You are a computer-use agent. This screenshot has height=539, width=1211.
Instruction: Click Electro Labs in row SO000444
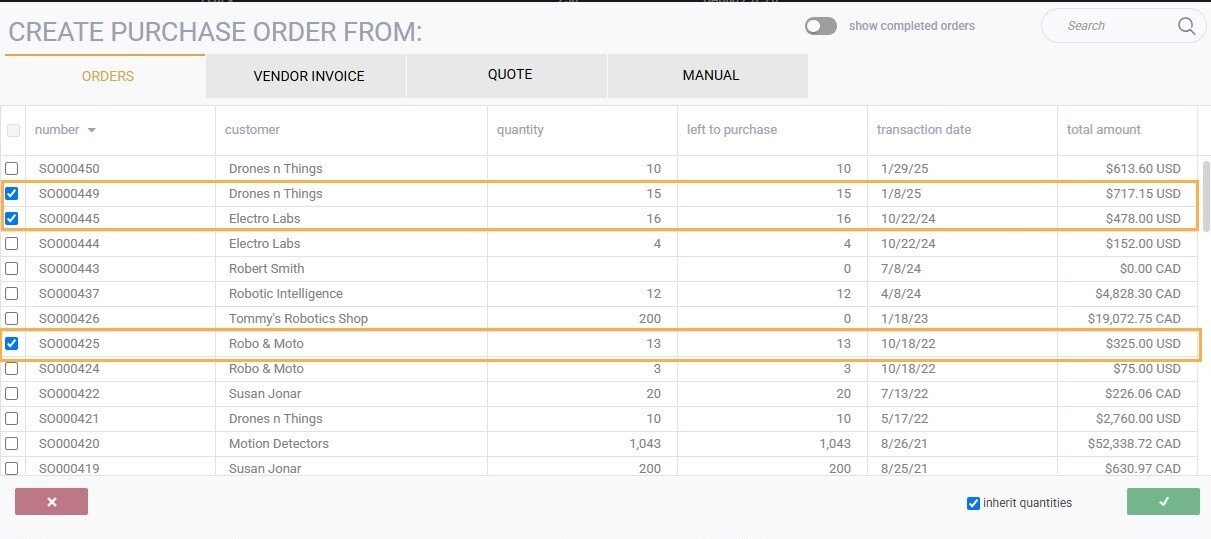click(x=264, y=243)
